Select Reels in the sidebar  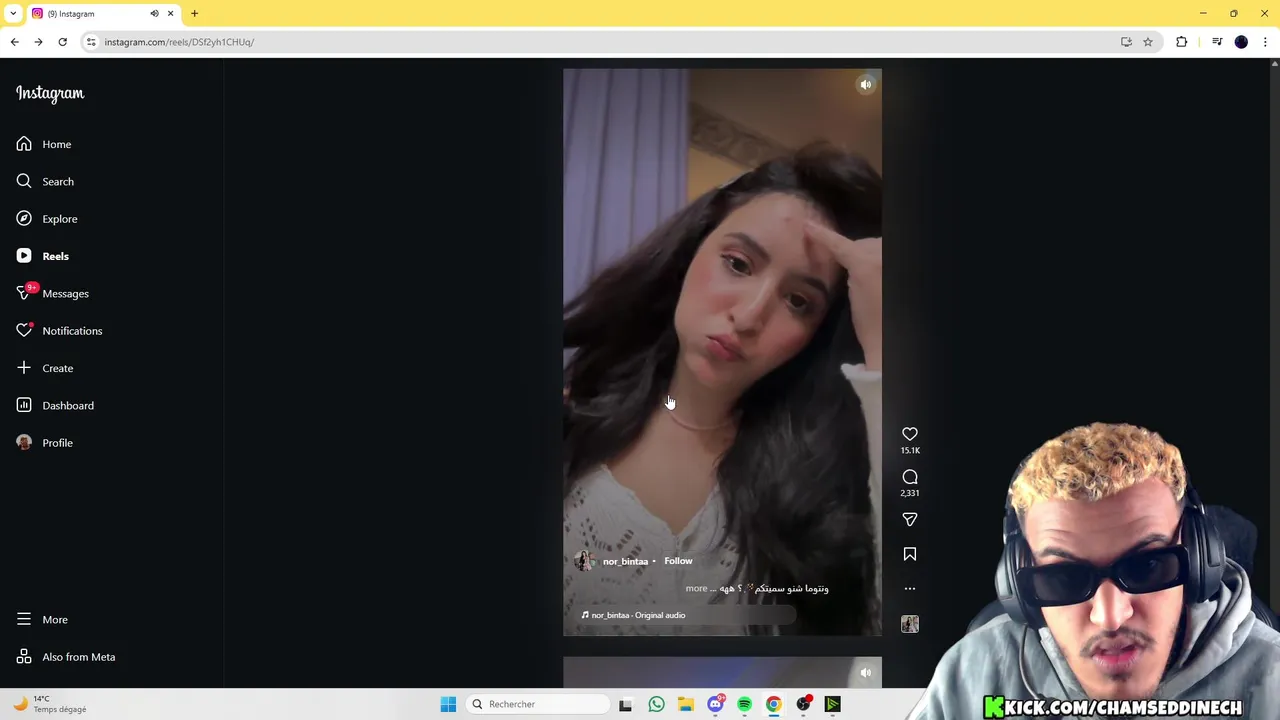click(43, 256)
